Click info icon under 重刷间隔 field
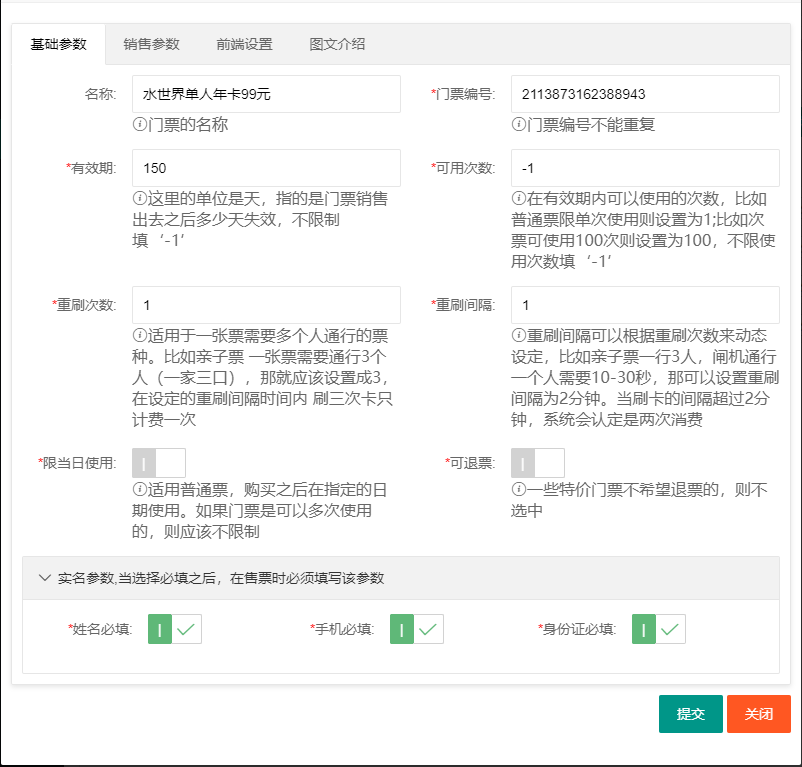Viewport: 802px width, 767px height. [519, 336]
